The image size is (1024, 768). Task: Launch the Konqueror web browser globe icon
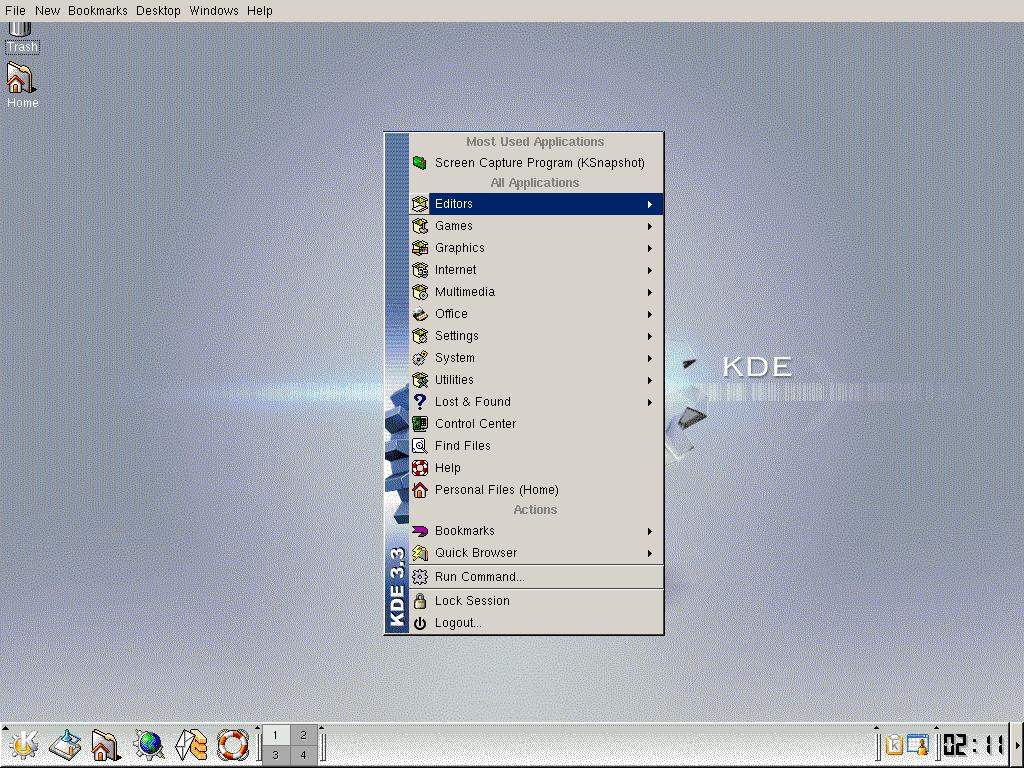149,745
